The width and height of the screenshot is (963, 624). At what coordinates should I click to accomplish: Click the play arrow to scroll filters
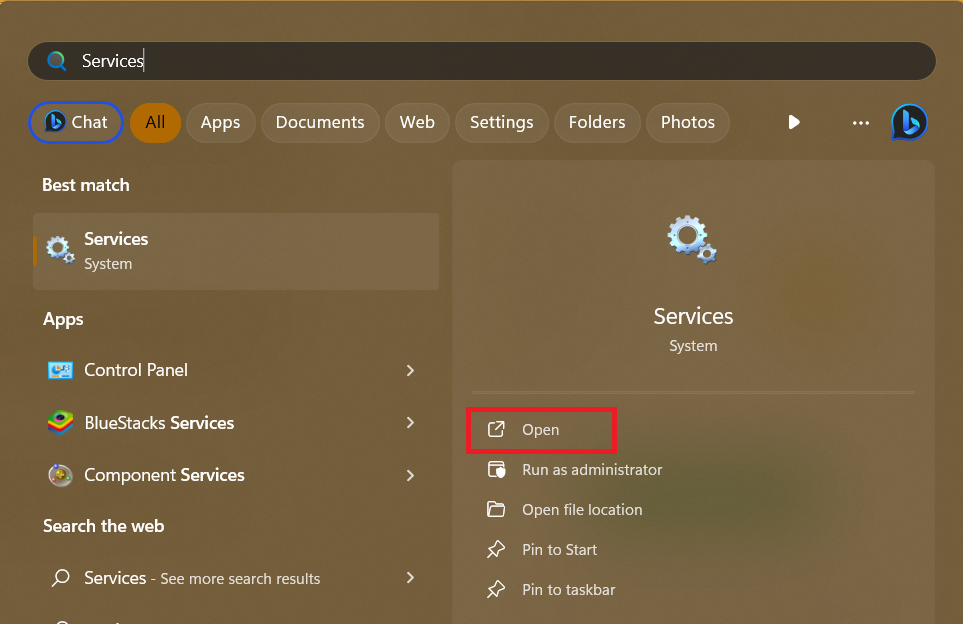coord(794,122)
